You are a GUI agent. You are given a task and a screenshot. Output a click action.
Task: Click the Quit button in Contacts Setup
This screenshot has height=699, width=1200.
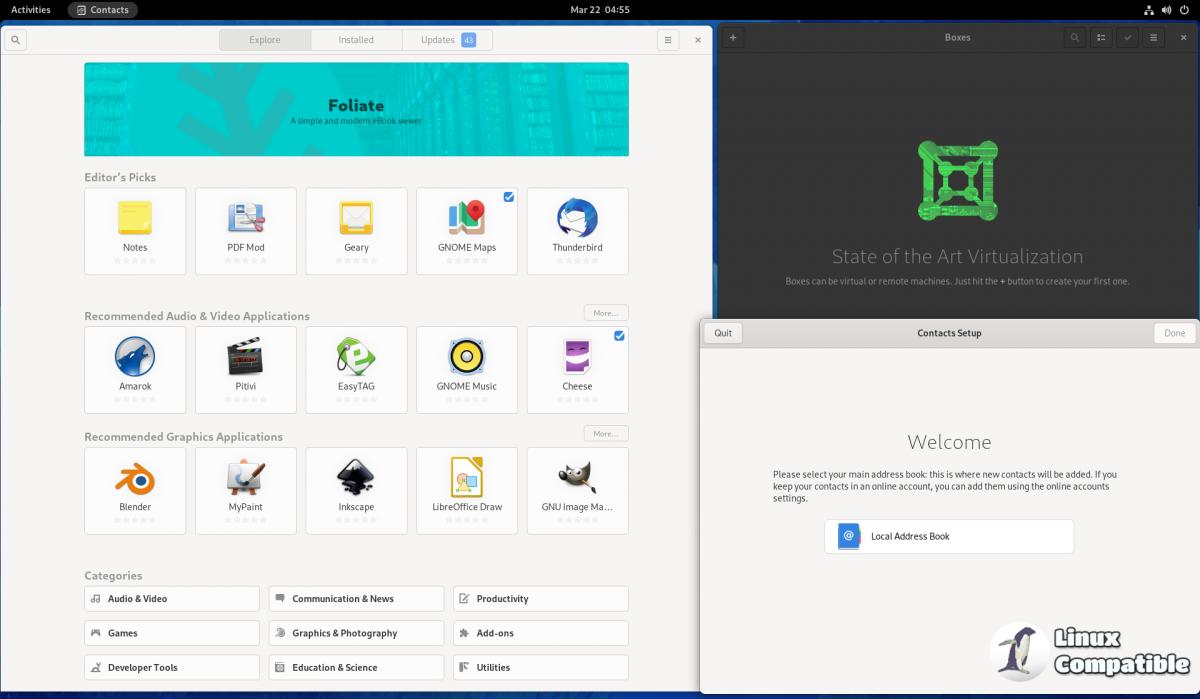tap(723, 333)
